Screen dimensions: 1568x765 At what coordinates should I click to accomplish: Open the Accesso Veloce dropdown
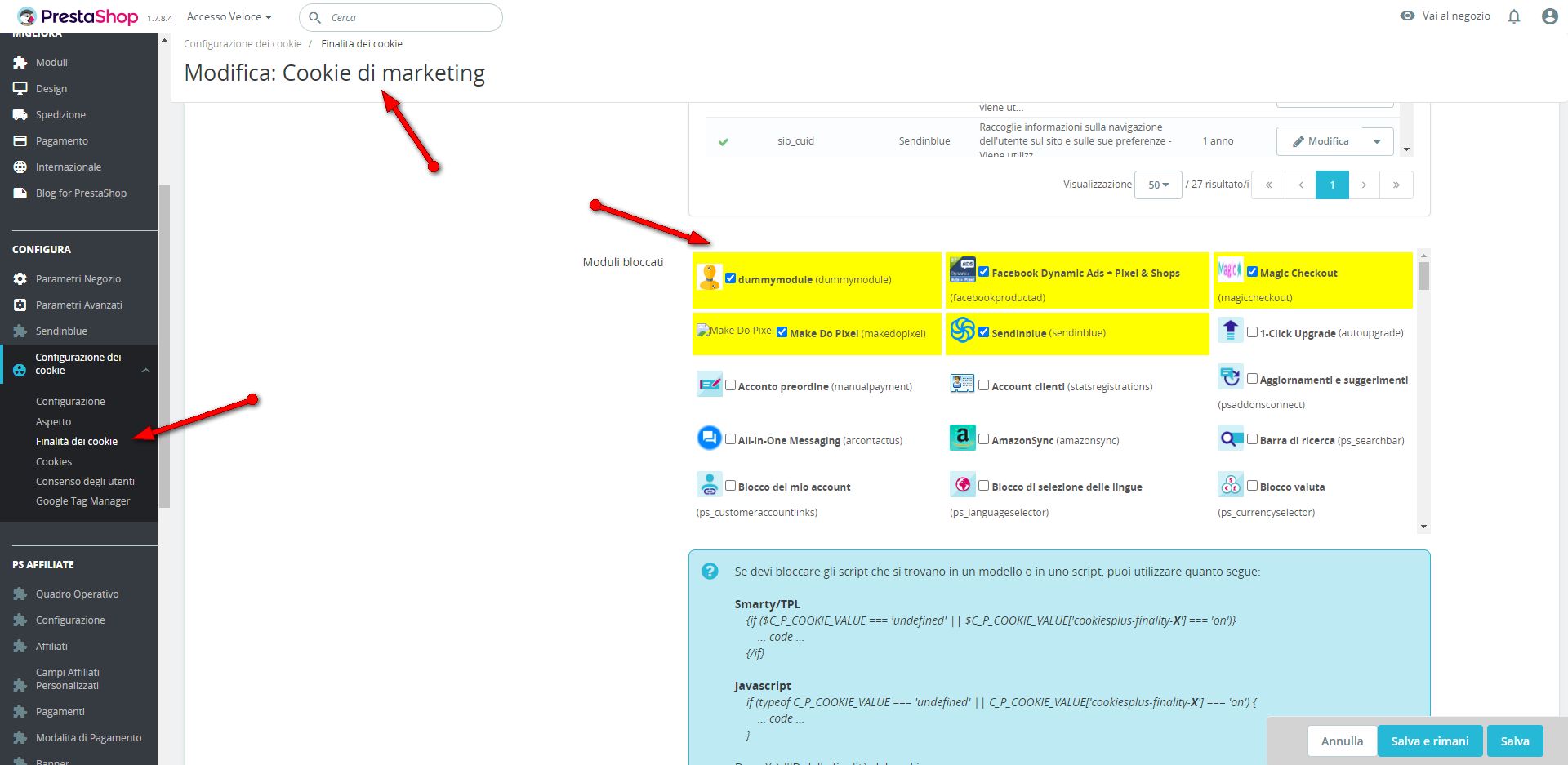click(x=229, y=16)
